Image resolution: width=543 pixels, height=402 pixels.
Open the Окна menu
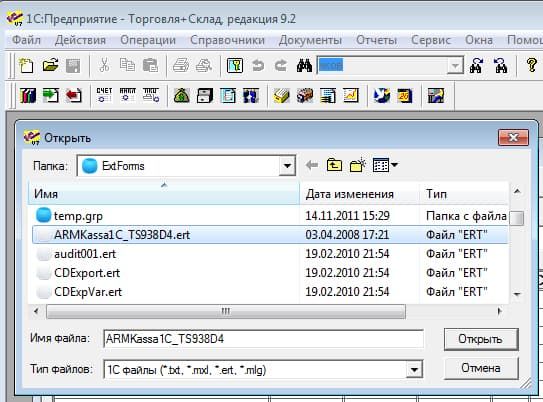479,40
